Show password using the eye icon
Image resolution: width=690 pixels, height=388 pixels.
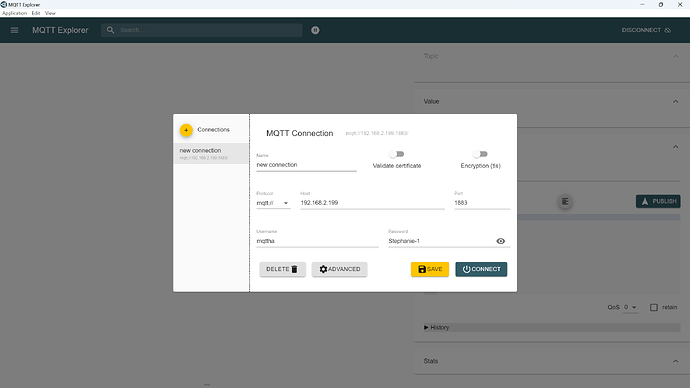tap(500, 241)
